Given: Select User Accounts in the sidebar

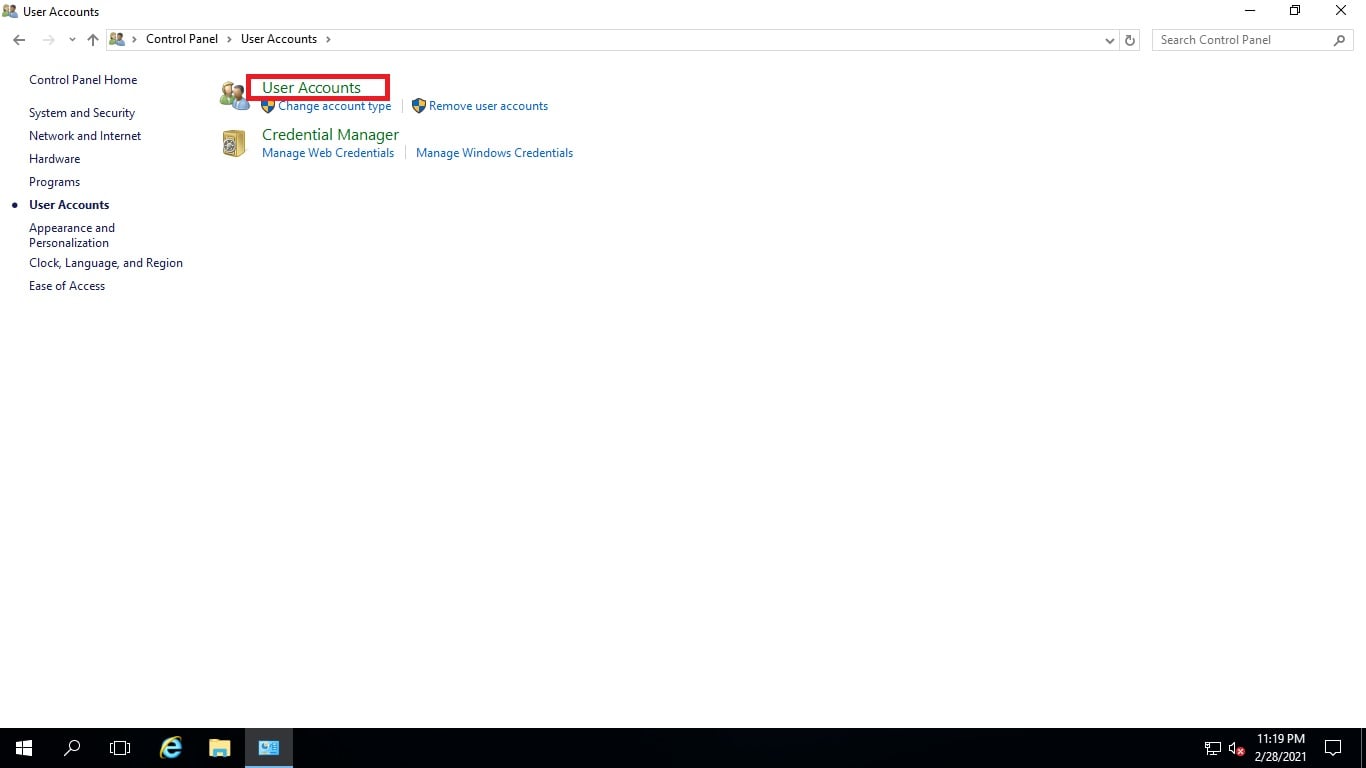Looking at the screenshot, I should tap(69, 205).
